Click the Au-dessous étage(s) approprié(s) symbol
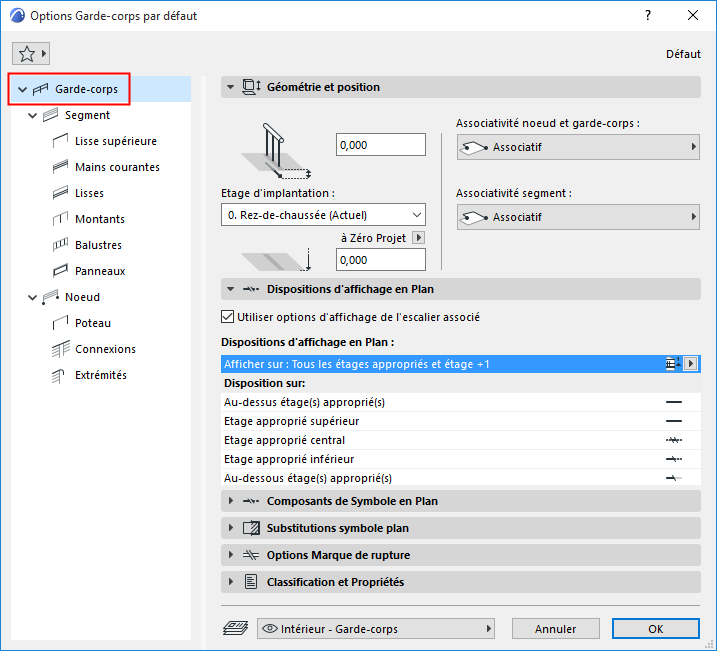717x651 pixels. pos(674,478)
